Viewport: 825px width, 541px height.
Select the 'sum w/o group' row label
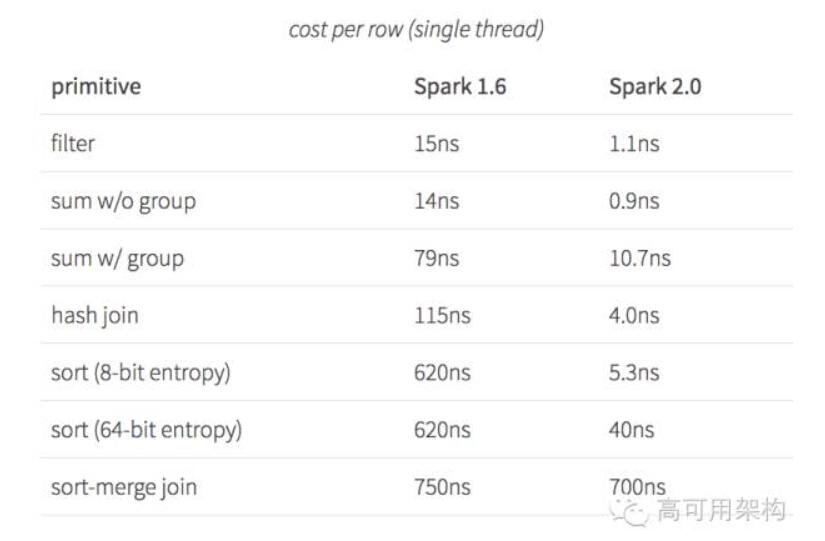tap(123, 201)
